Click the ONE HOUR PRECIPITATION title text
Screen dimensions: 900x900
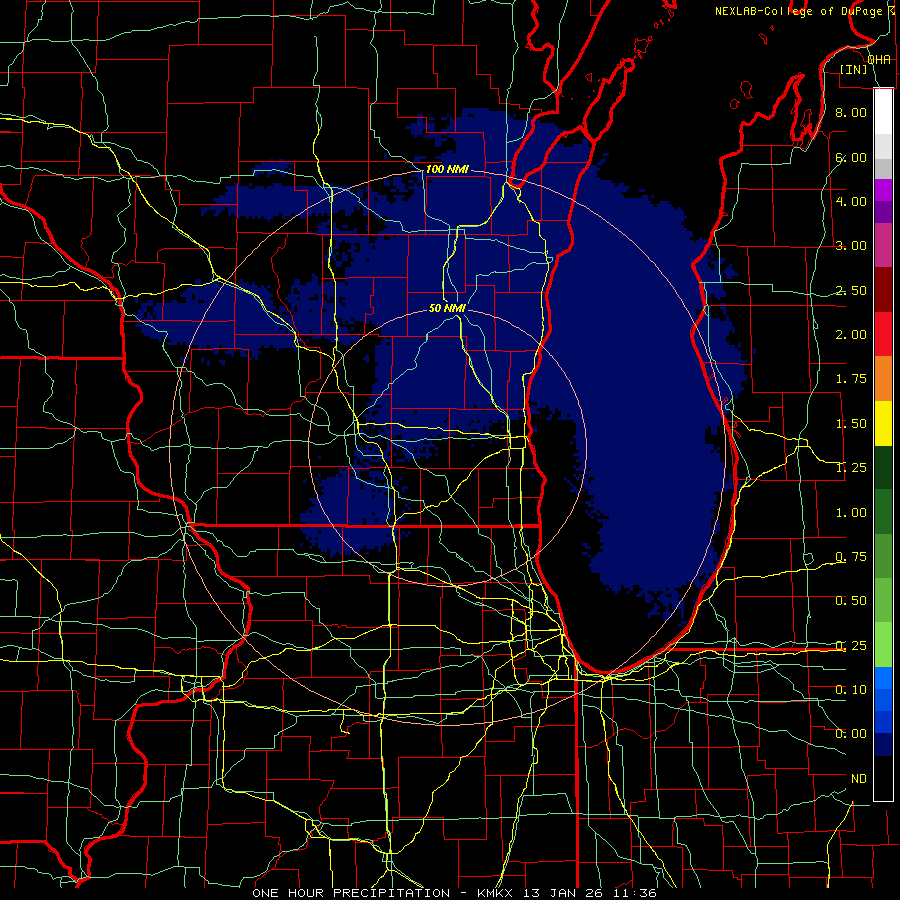pyautogui.click(x=351, y=893)
